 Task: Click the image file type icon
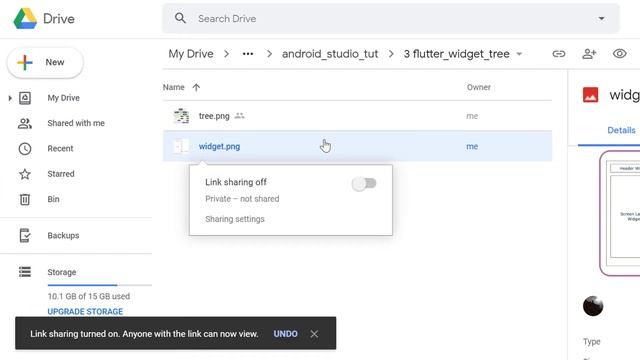(x=590, y=95)
